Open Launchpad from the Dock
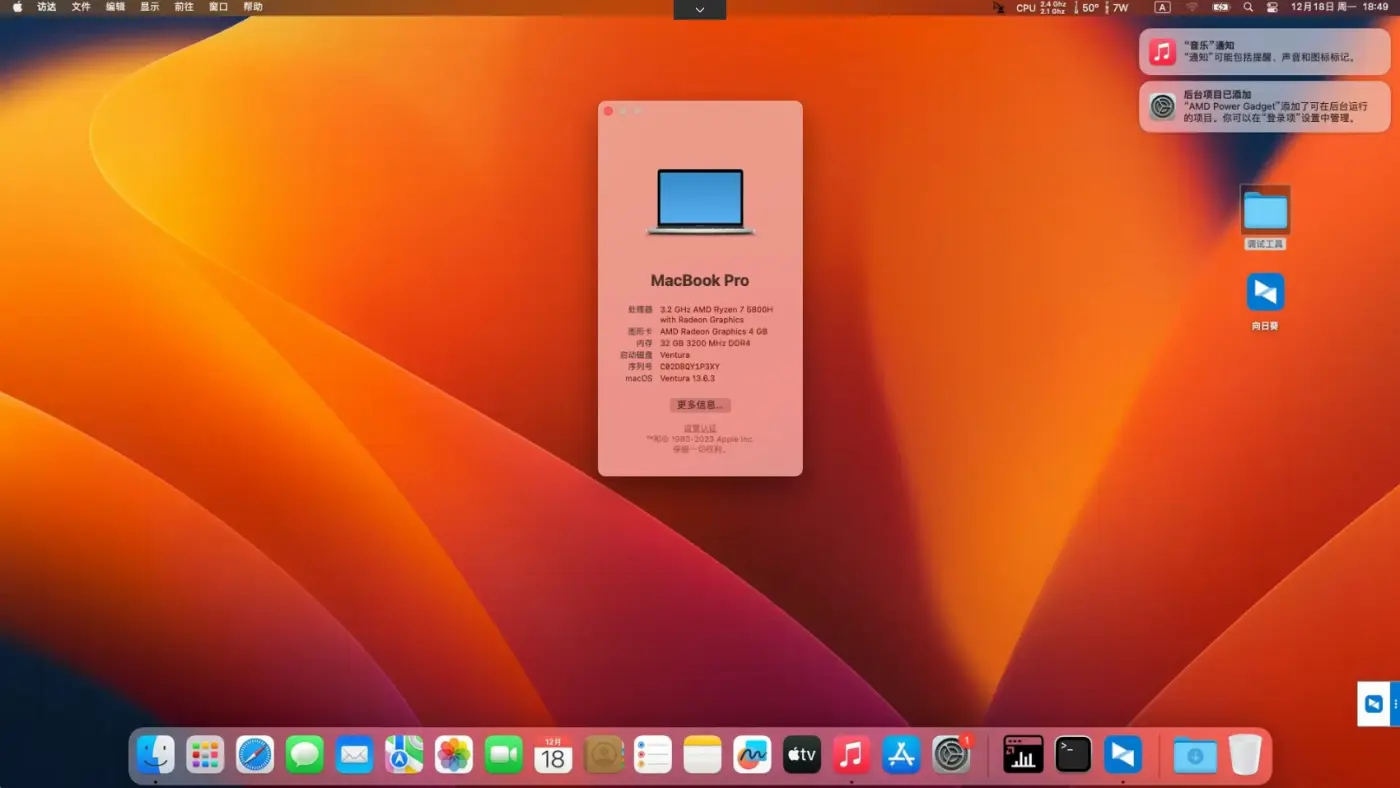This screenshot has height=788, width=1400. tap(205, 755)
